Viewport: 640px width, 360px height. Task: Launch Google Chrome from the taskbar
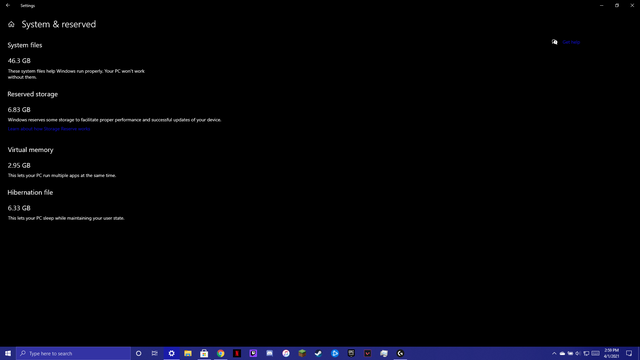pos(220,353)
